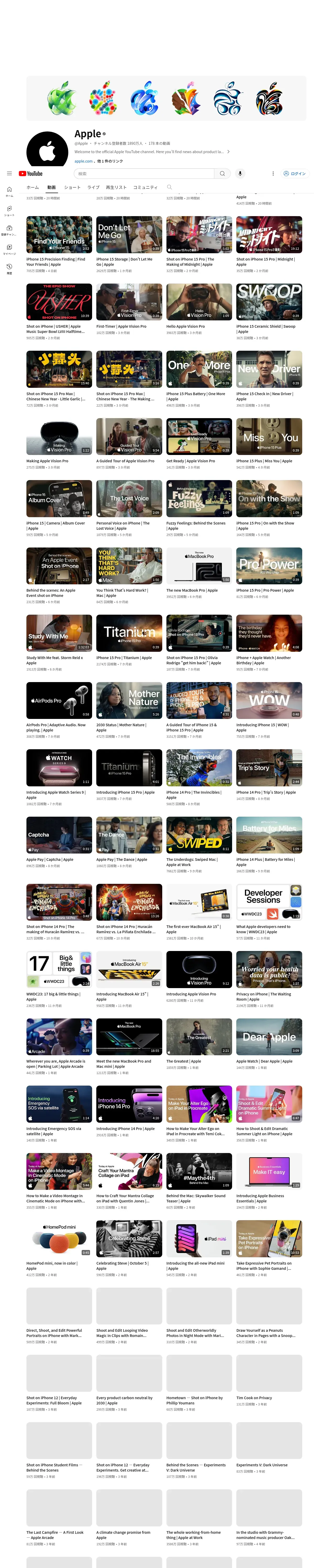Click the search magnifier button
314x1568 pixels.
pyautogui.click(x=222, y=174)
